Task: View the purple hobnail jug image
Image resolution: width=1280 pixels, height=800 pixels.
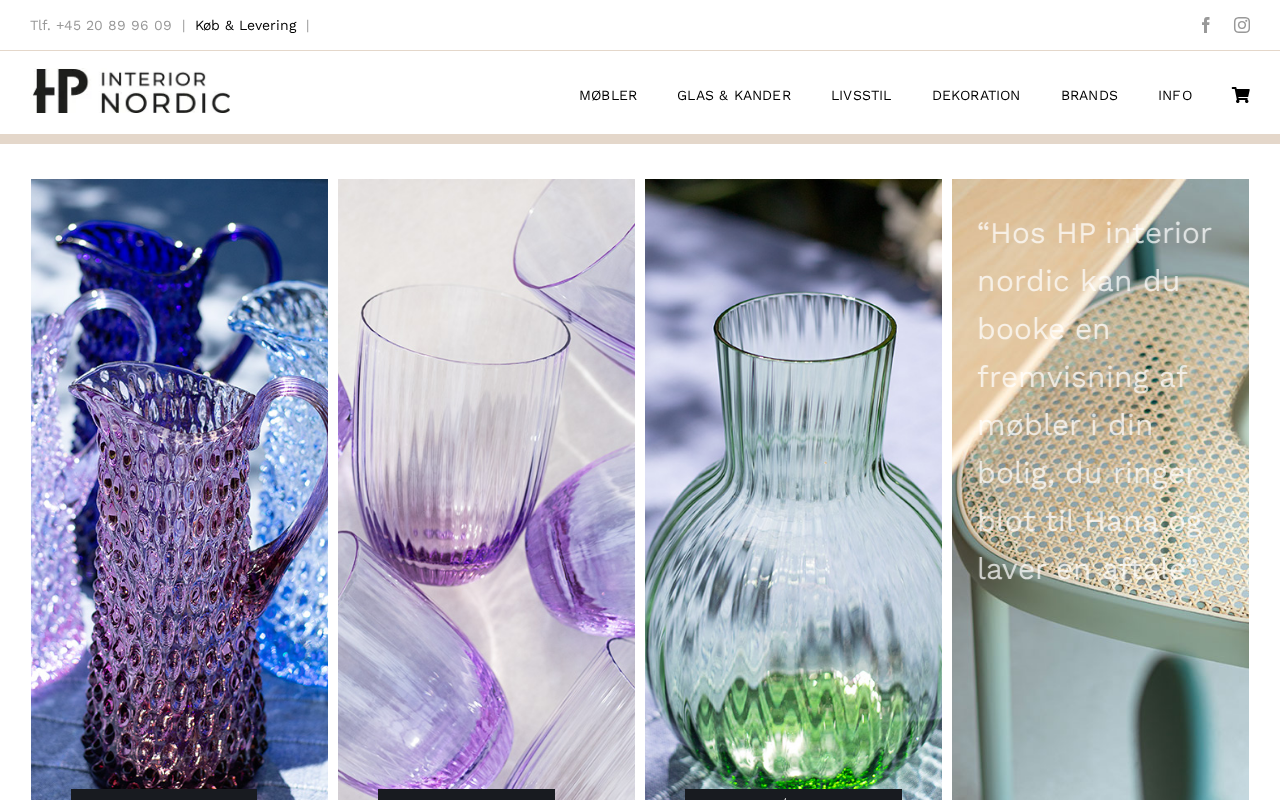Action: click(x=179, y=483)
